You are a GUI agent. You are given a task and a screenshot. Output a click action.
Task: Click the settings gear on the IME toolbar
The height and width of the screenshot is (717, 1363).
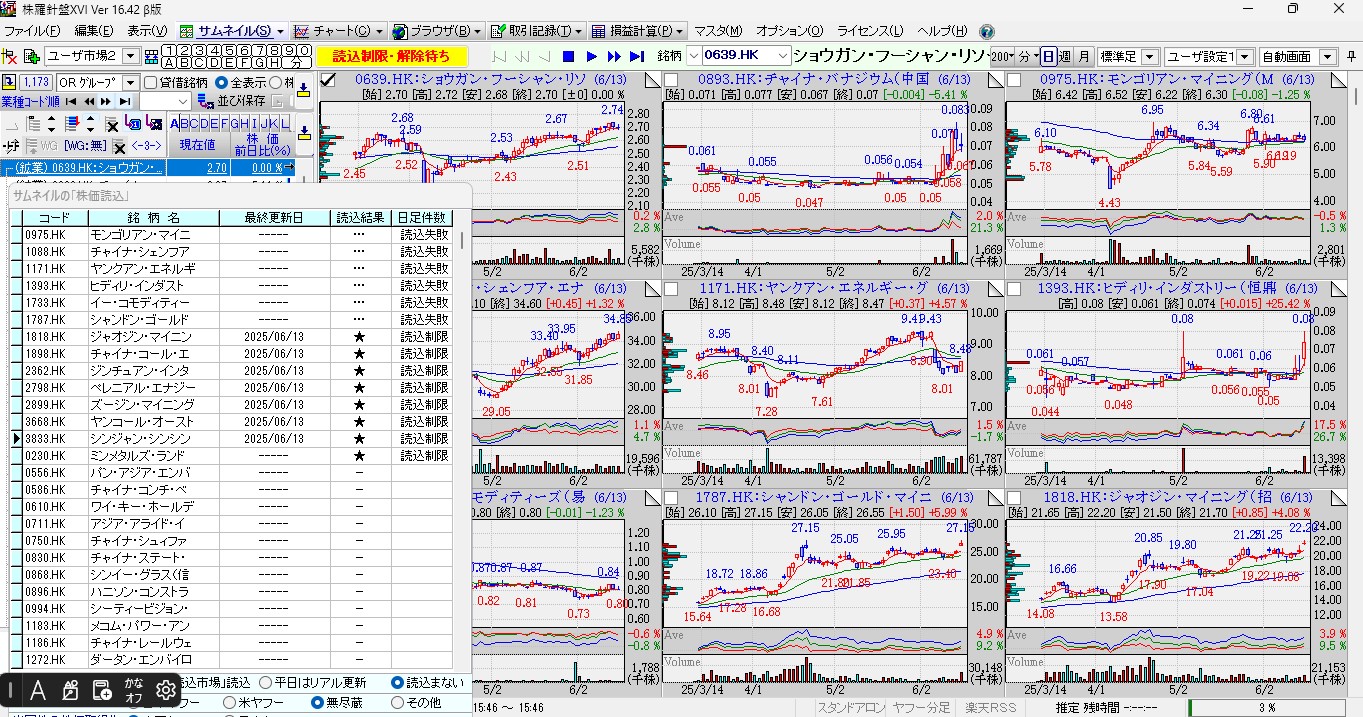[166, 689]
